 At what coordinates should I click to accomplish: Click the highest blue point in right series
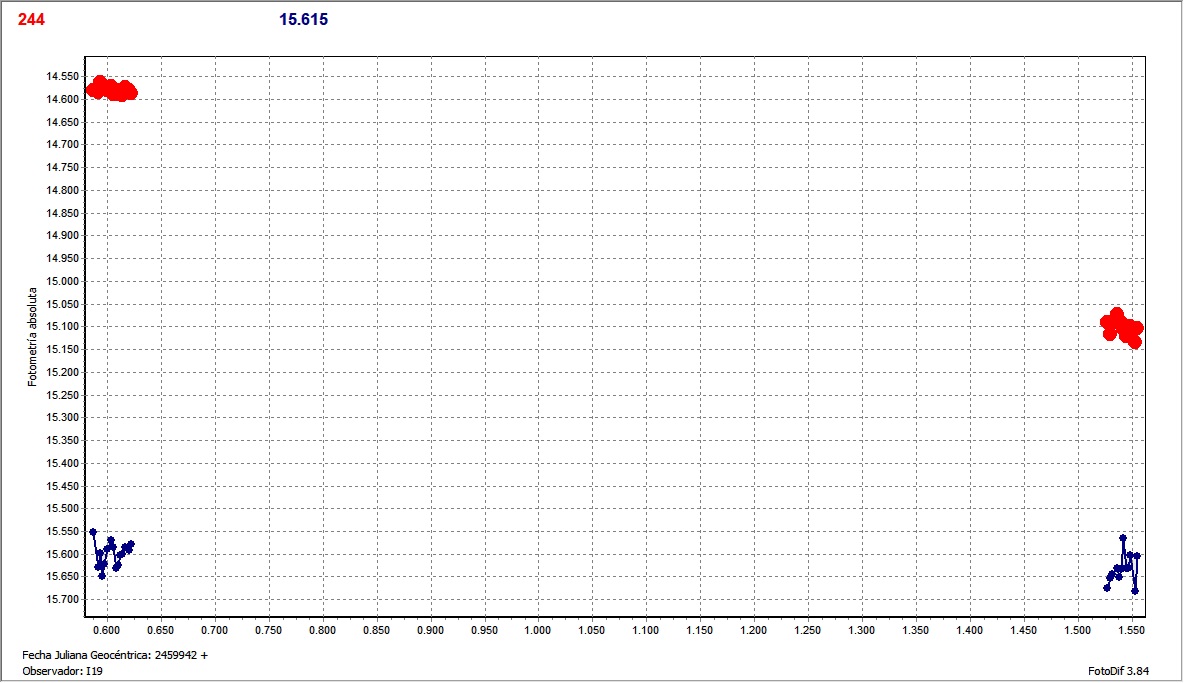[1123, 538]
